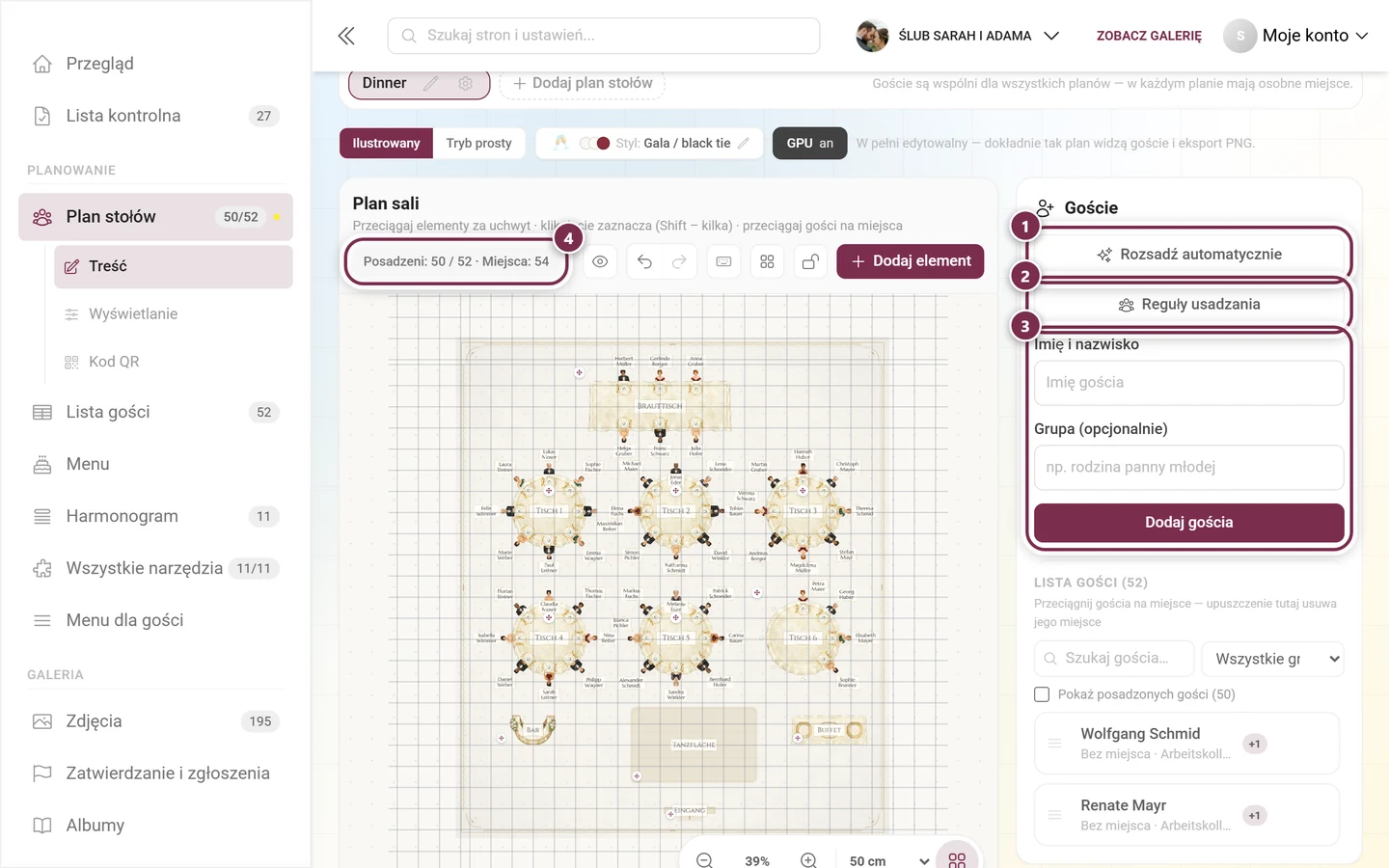
Task: Click the drag handle for Renate Mayr
Action: [x=1055, y=815]
